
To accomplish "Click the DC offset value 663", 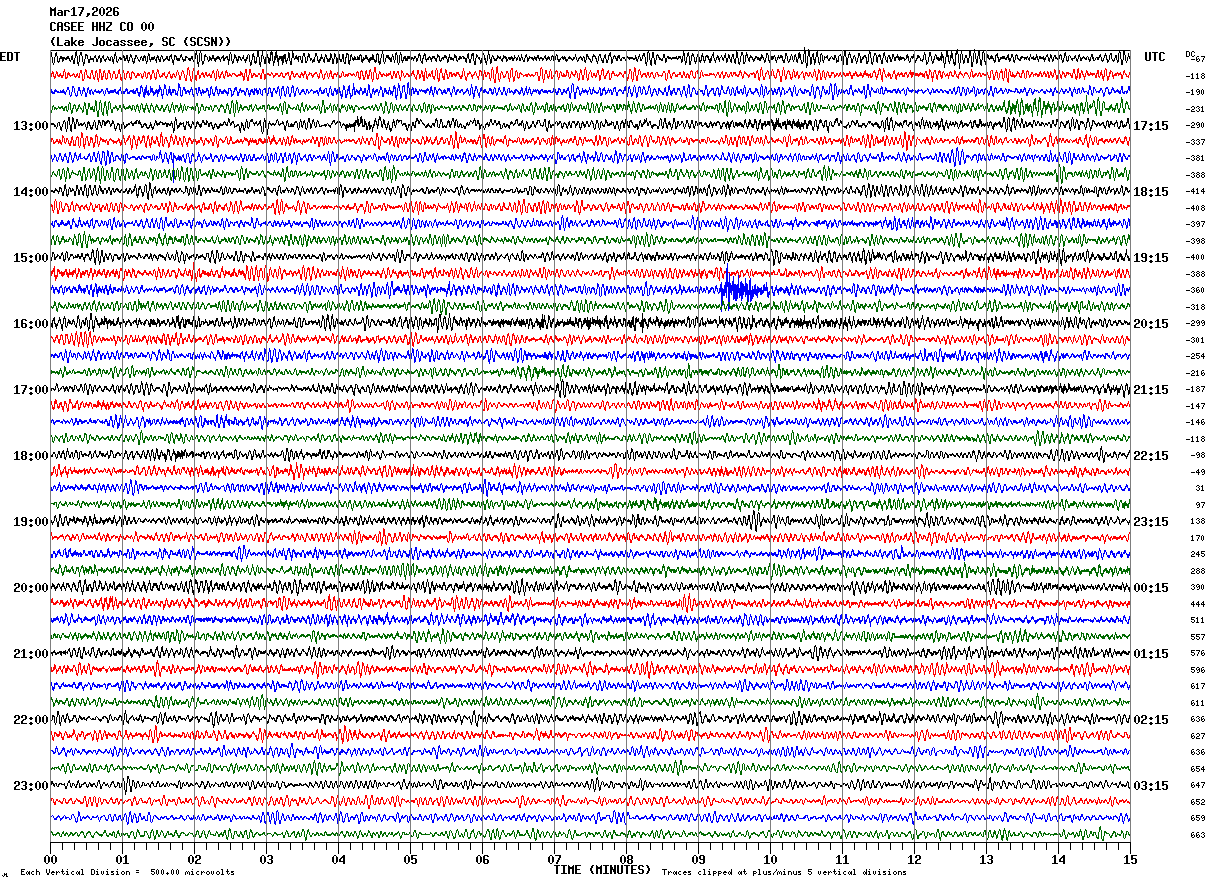I will 1197,835.
